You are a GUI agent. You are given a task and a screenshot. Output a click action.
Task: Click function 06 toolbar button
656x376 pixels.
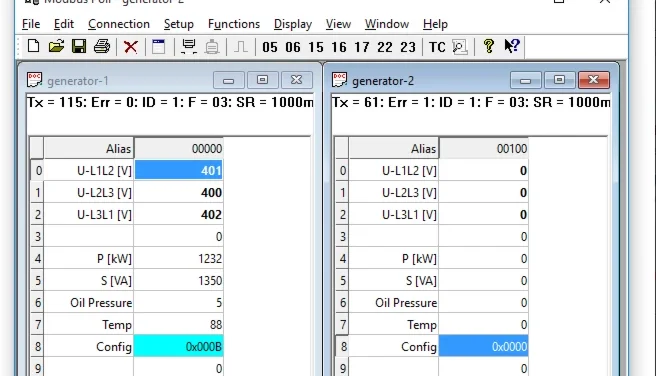pos(293,47)
